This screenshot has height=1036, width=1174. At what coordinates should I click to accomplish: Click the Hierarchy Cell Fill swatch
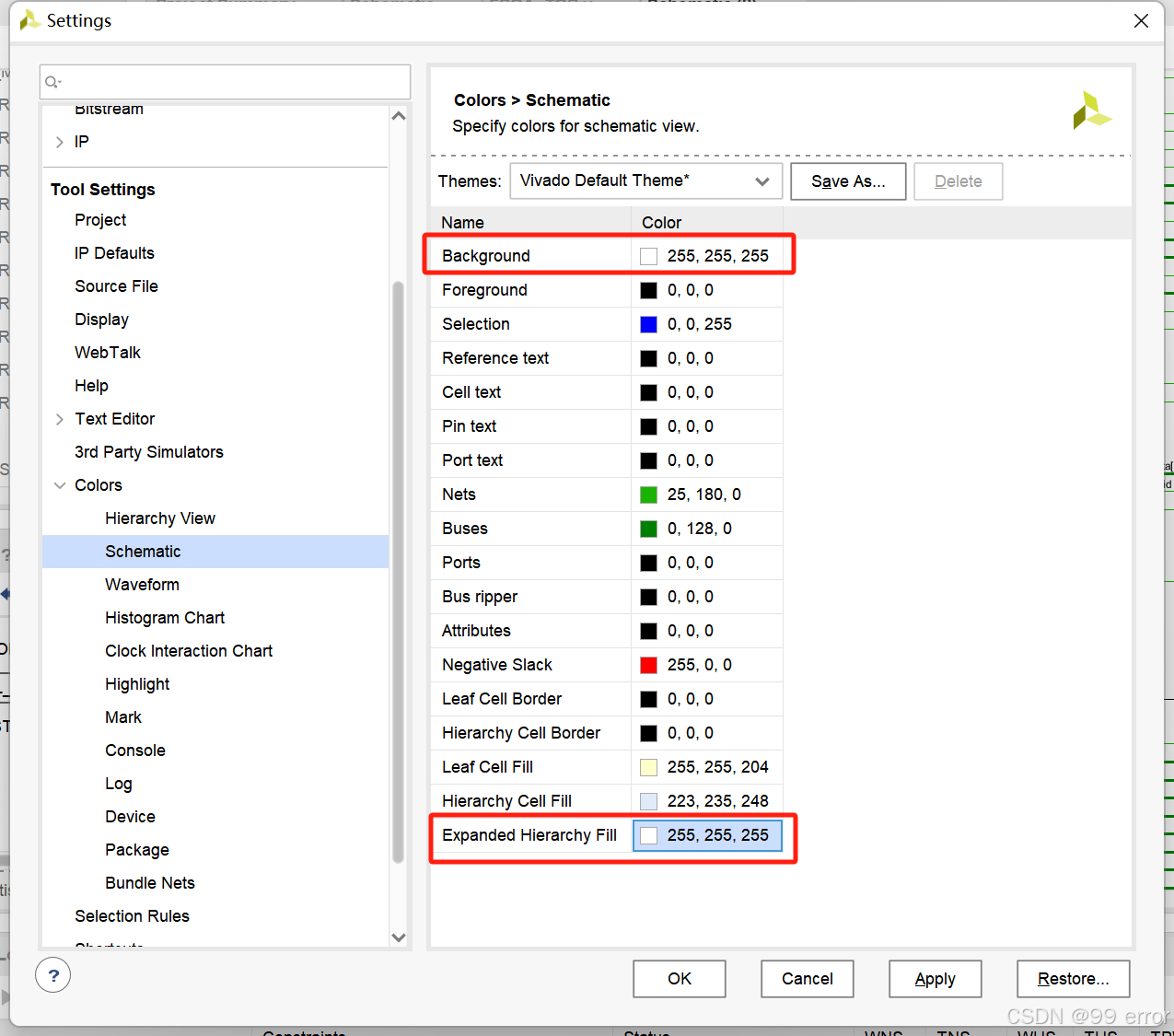point(649,801)
